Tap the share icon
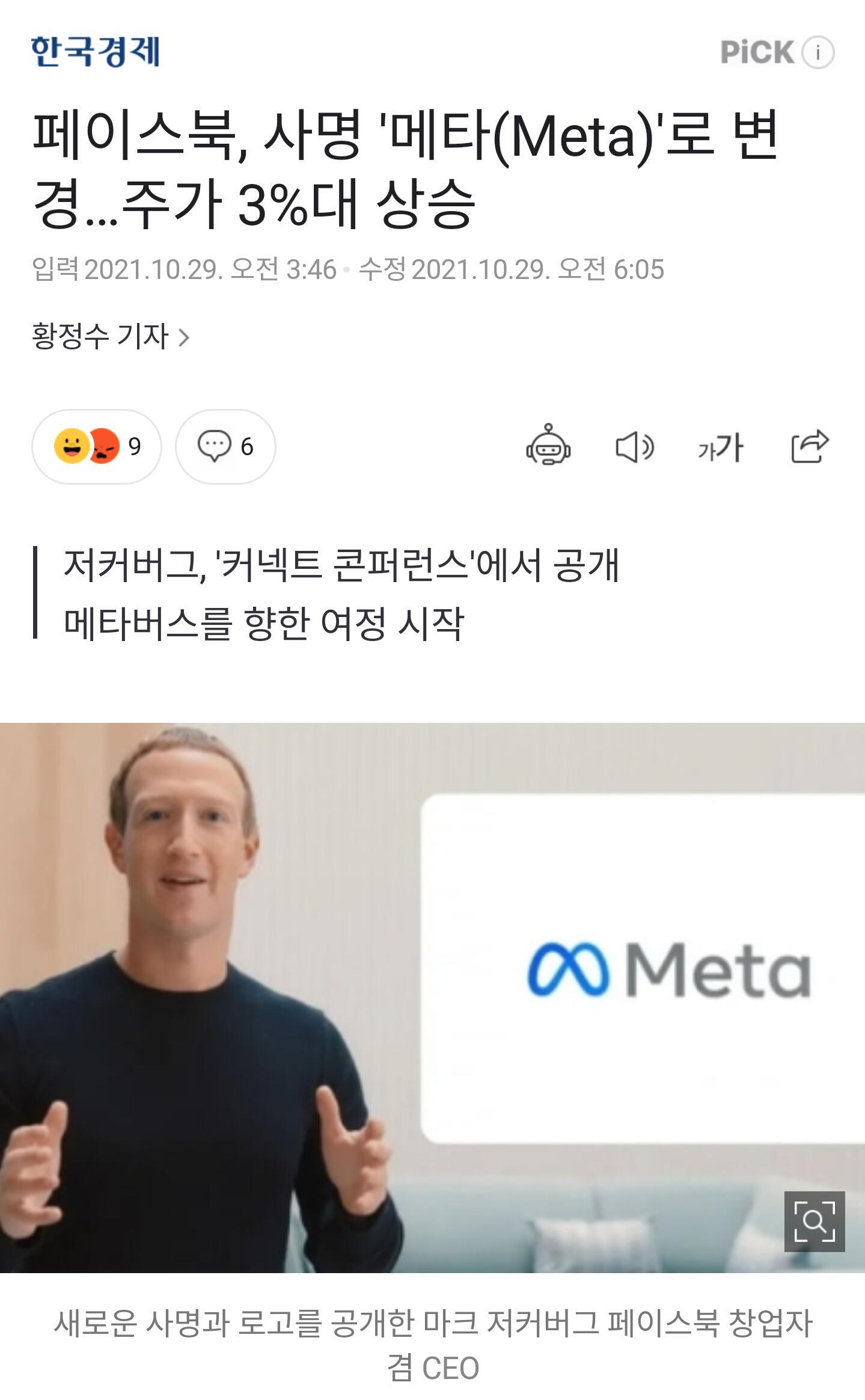This screenshot has height=1400, width=865. [x=810, y=446]
